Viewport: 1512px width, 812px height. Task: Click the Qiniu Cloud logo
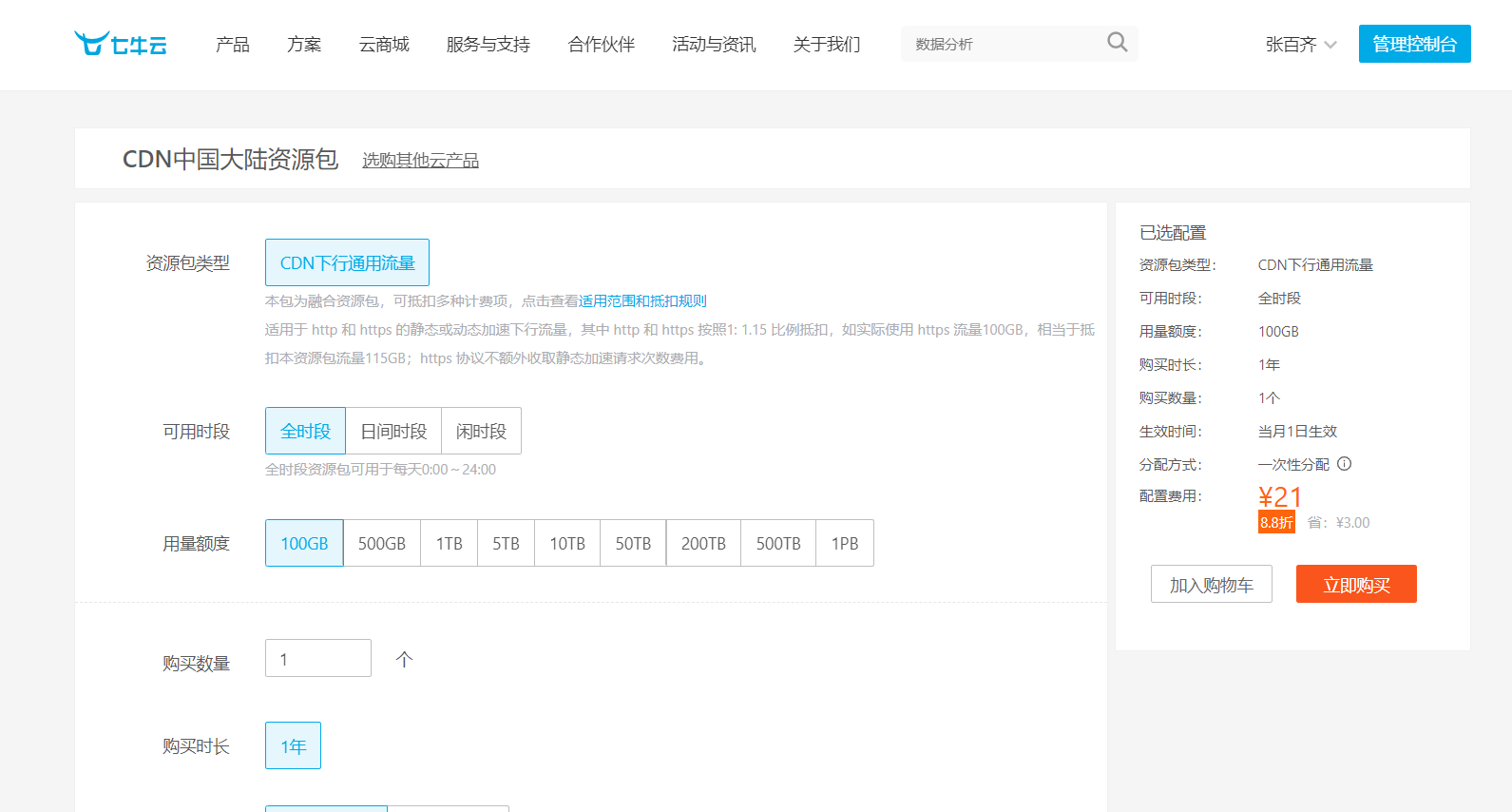click(121, 44)
